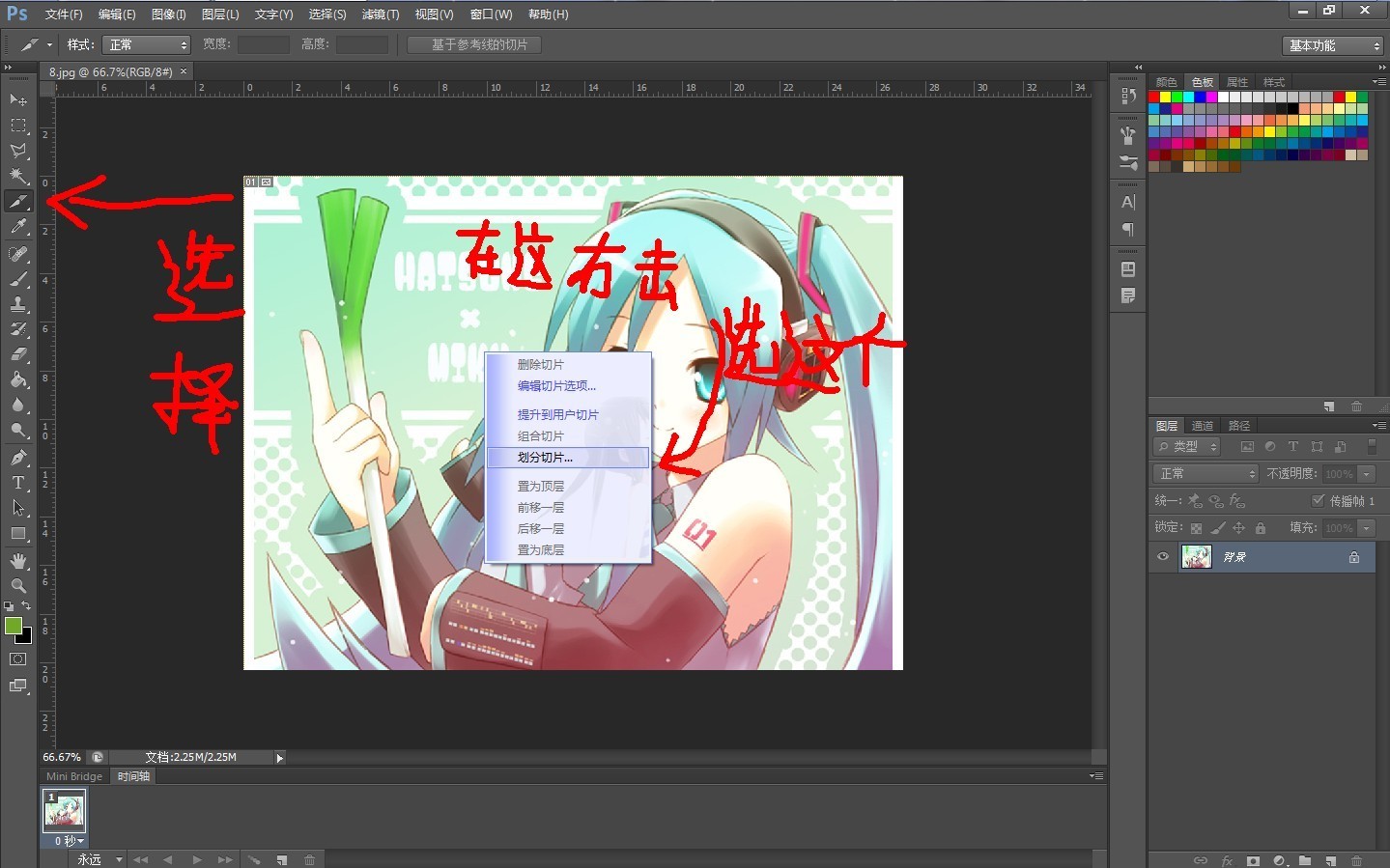
Task: Open 文件(F) menu
Action: tap(64, 14)
